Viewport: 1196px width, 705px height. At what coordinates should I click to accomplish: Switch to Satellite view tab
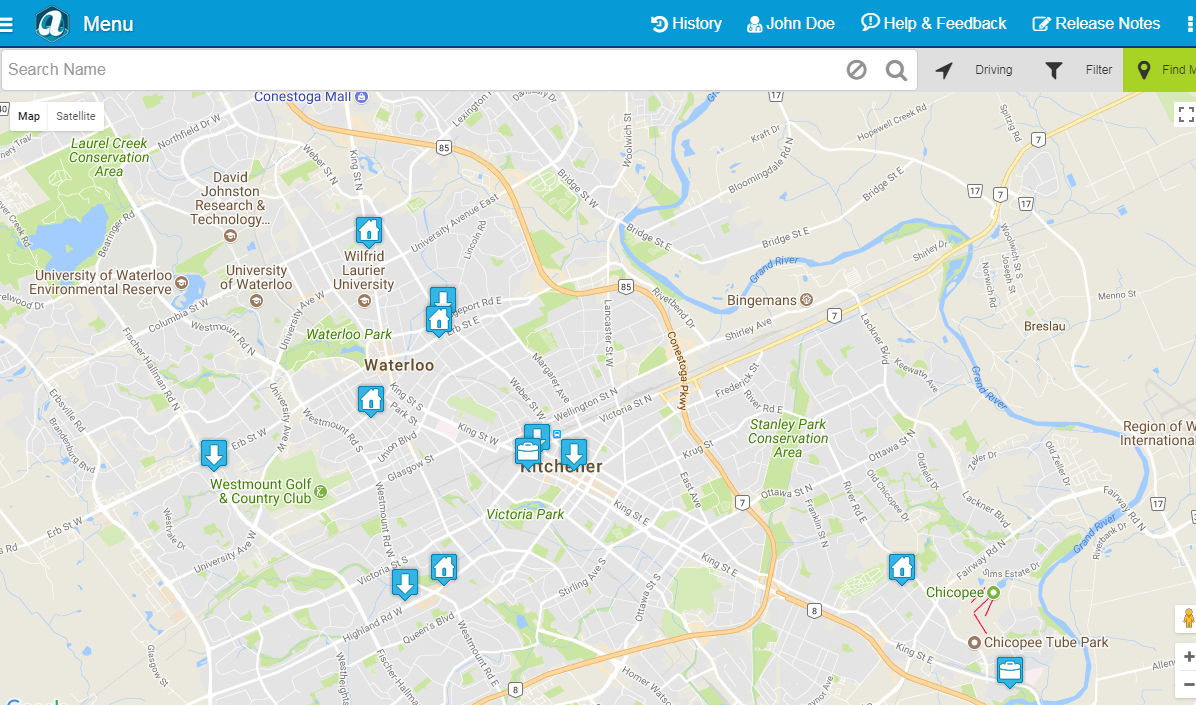[76, 116]
